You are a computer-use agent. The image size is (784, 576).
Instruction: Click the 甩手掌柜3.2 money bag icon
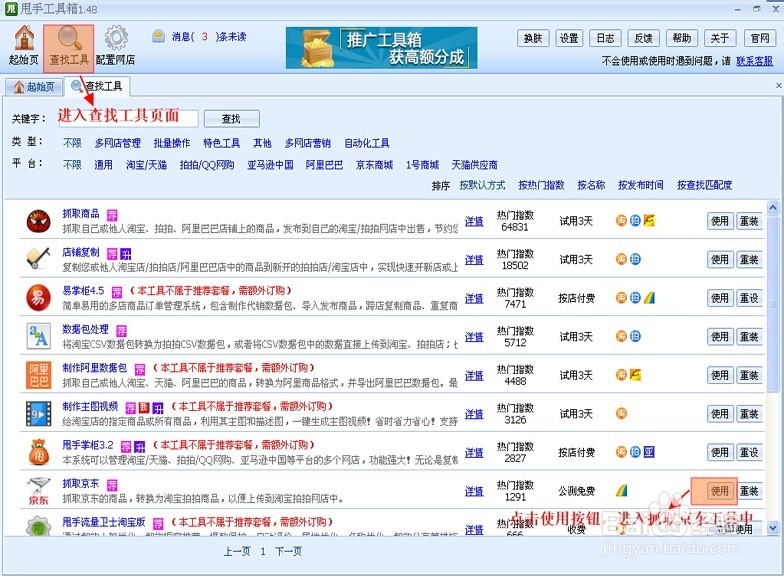coord(38,452)
